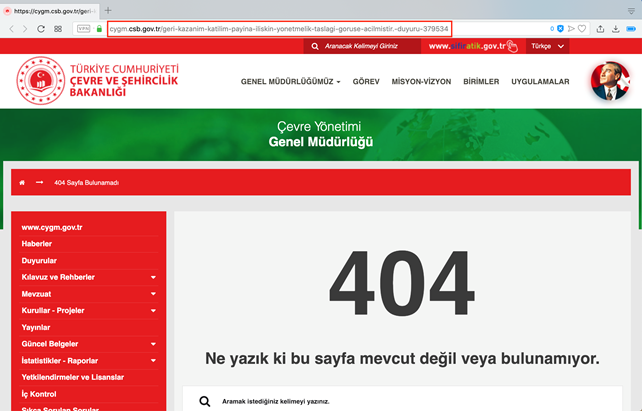Viewport: 642px width, 411px height.
Task: Open a new tab with the plus button
Action: (108, 10)
